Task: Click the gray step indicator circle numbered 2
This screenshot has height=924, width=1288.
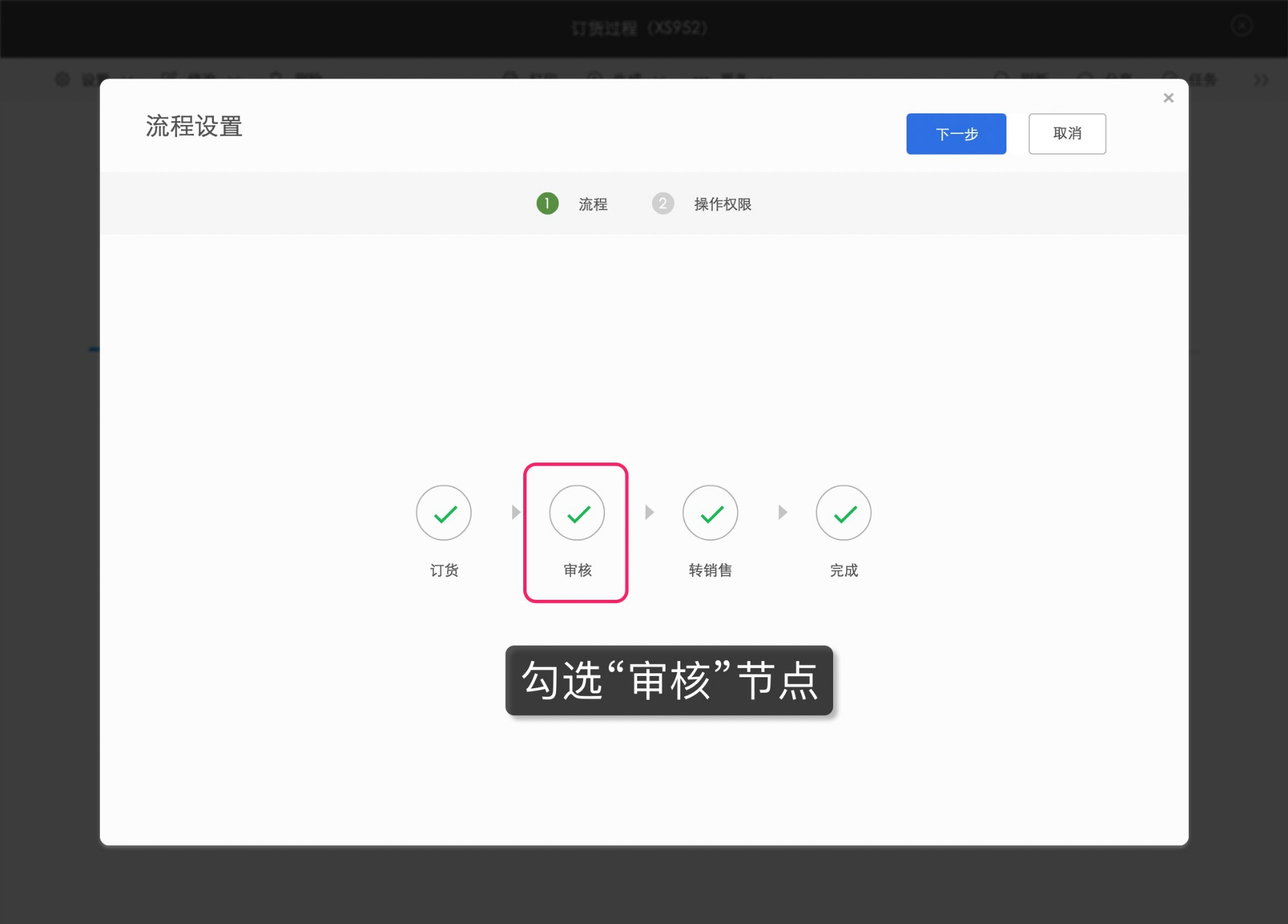Action: click(x=662, y=204)
